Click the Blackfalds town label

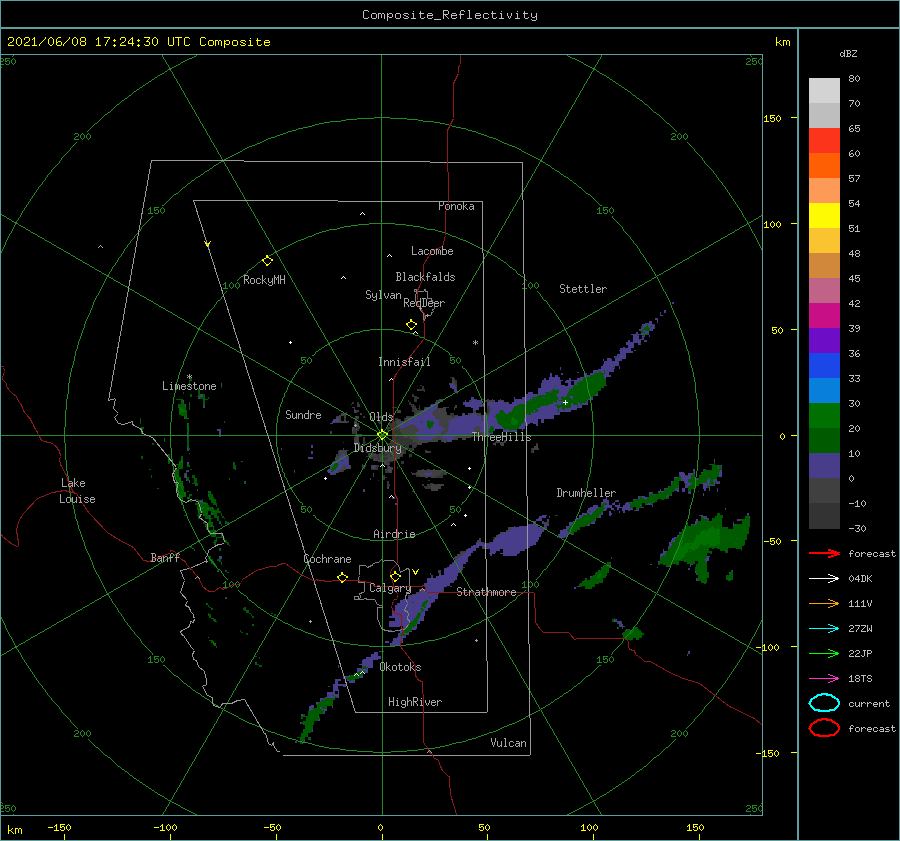coord(425,277)
